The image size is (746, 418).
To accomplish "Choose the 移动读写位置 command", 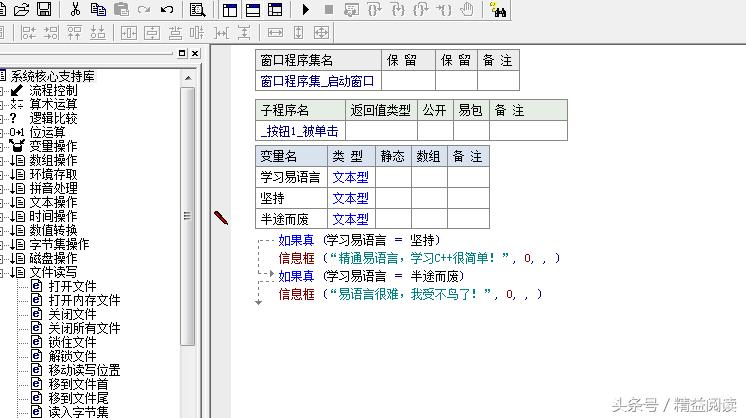I will tap(84, 370).
